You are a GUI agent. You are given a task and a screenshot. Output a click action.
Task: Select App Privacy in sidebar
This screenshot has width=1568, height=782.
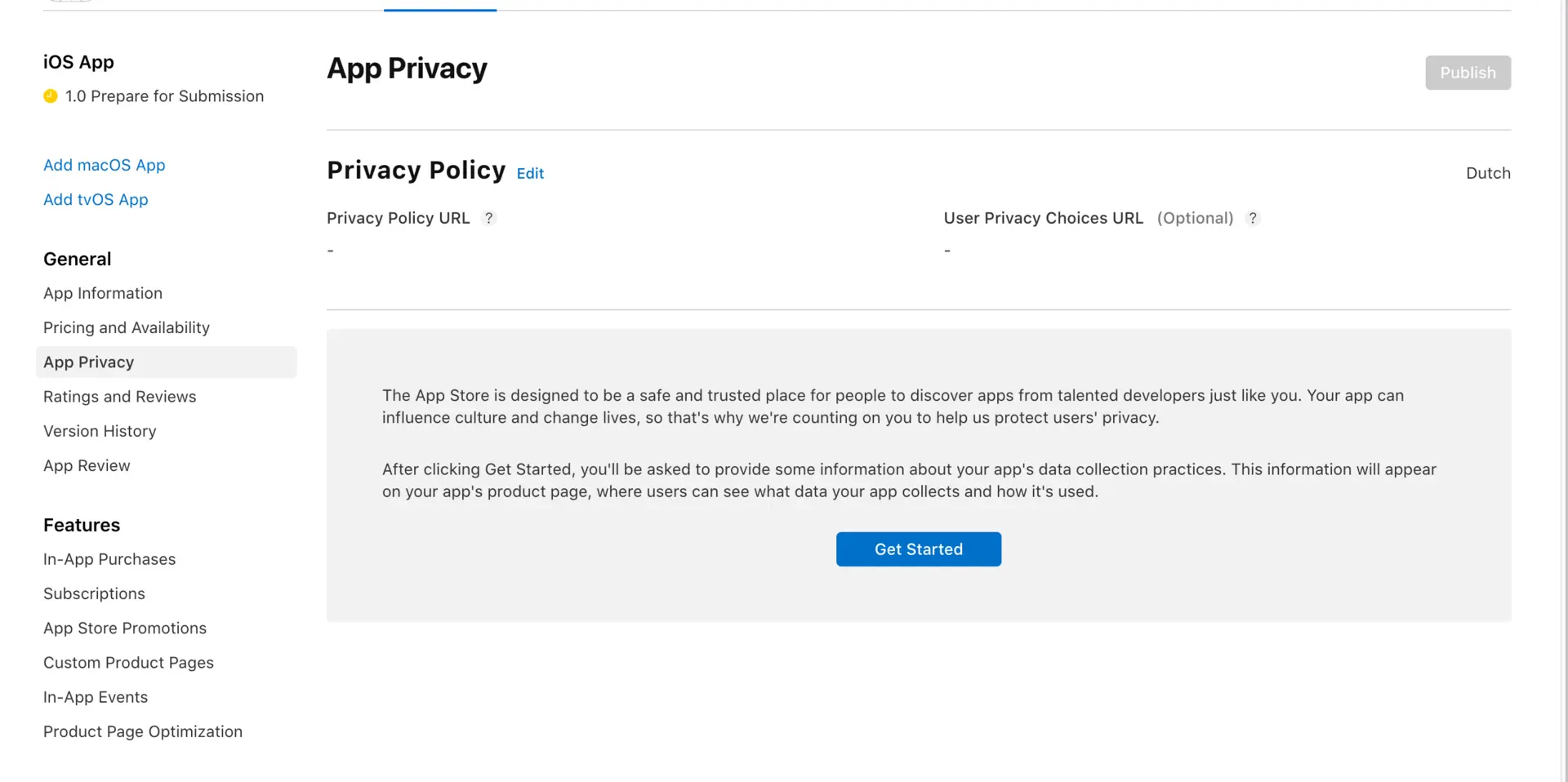click(167, 362)
